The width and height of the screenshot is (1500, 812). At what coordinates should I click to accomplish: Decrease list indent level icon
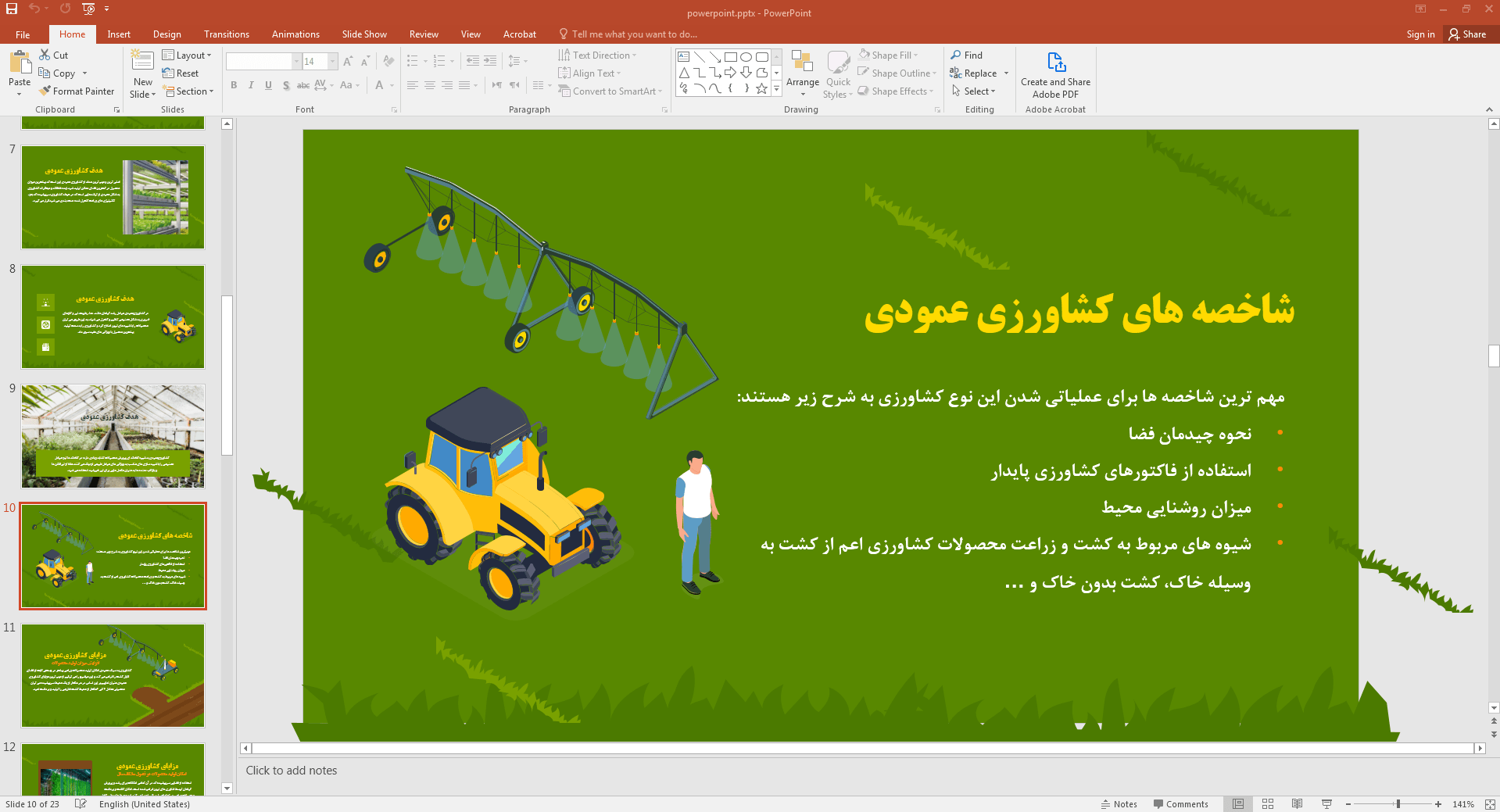473,61
